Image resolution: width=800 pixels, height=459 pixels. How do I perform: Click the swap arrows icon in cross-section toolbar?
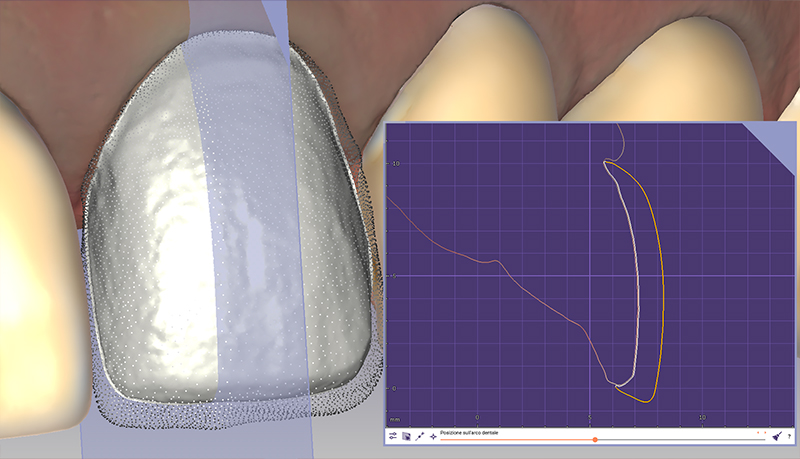pyautogui.click(x=393, y=437)
